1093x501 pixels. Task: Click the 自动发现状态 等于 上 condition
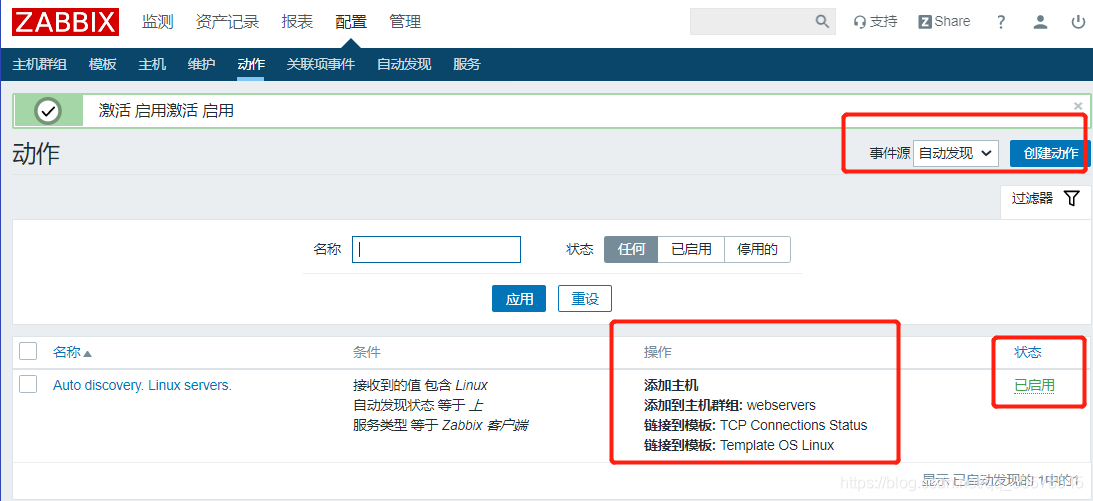418,405
